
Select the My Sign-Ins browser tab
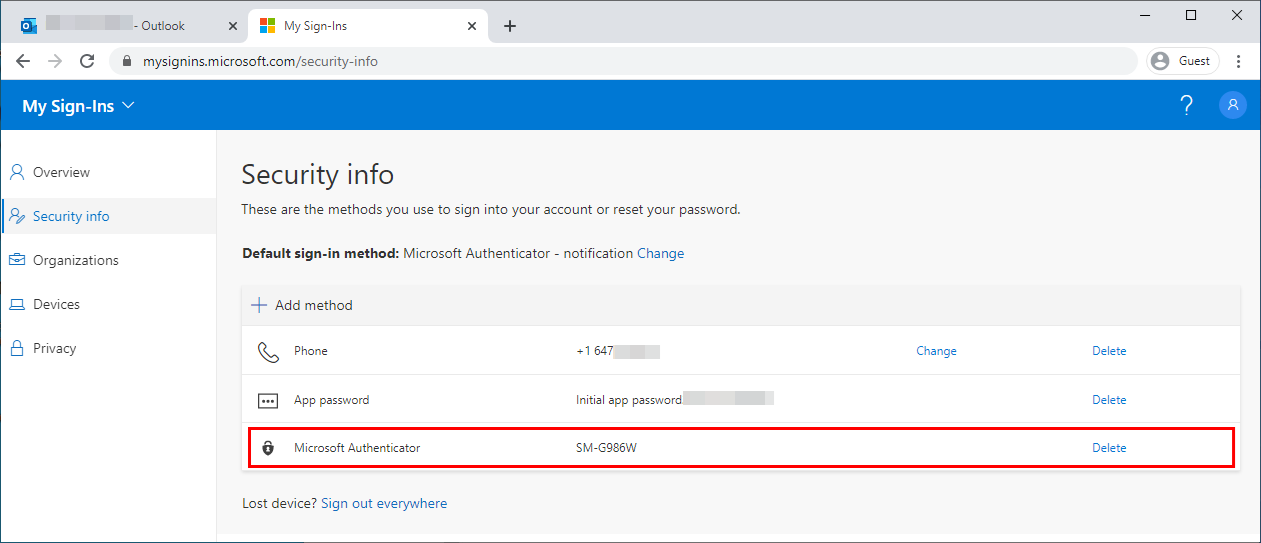[x=369, y=26]
